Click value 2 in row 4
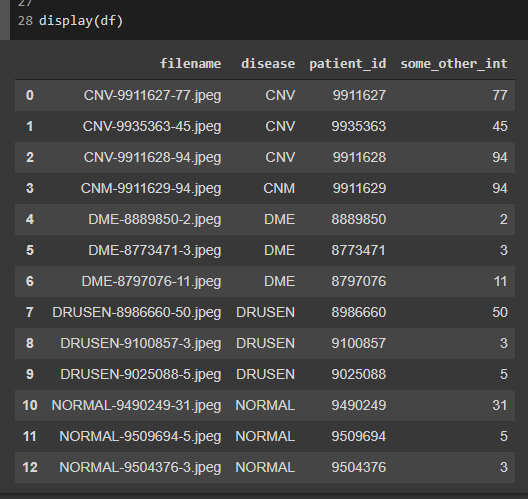This screenshot has height=499, width=528. 504,219
